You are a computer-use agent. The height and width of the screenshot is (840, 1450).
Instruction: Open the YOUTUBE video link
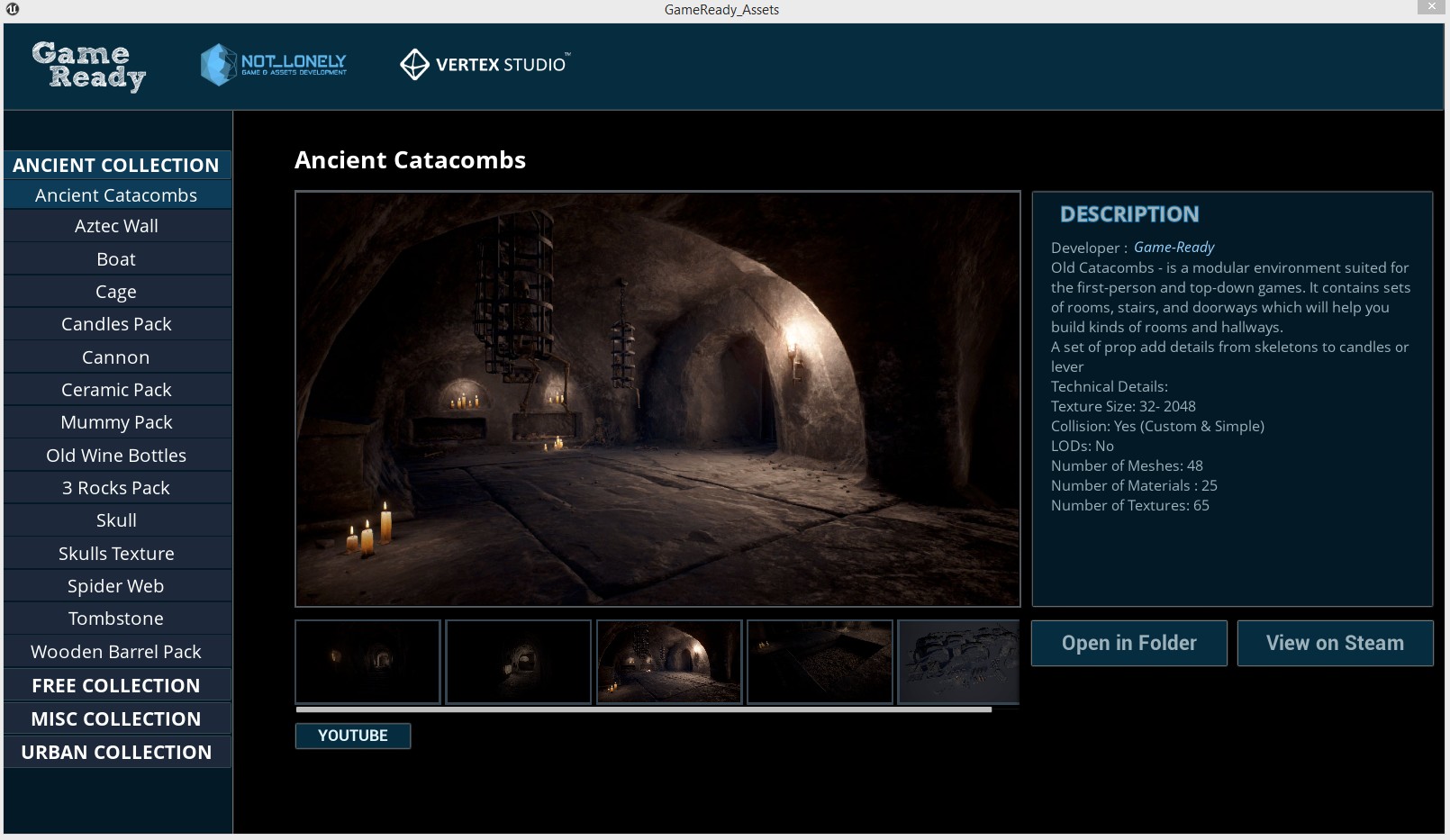click(x=353, y=736)
